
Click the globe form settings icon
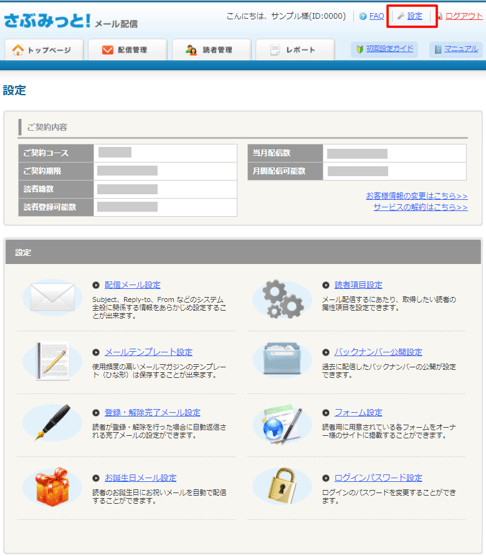tap(283, 424)
